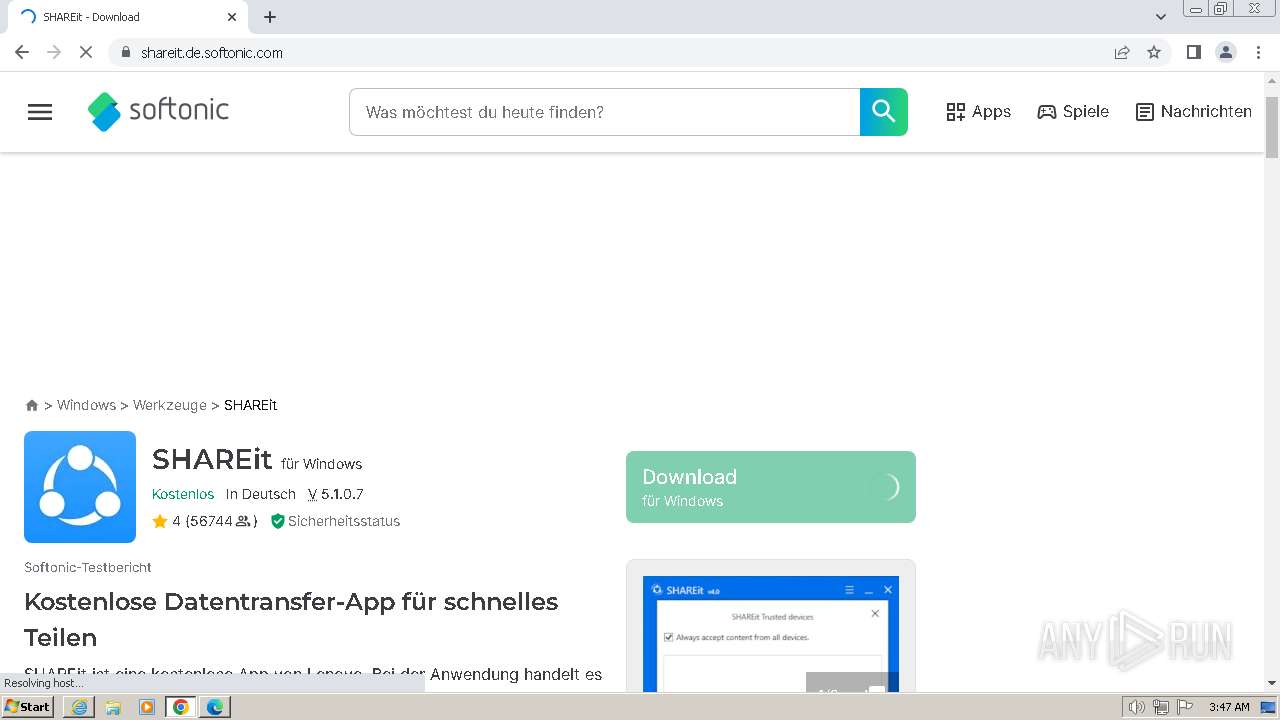Screen dimensions: 1280x720
Task: Click the Softonic logo
Action: [158, 111]
